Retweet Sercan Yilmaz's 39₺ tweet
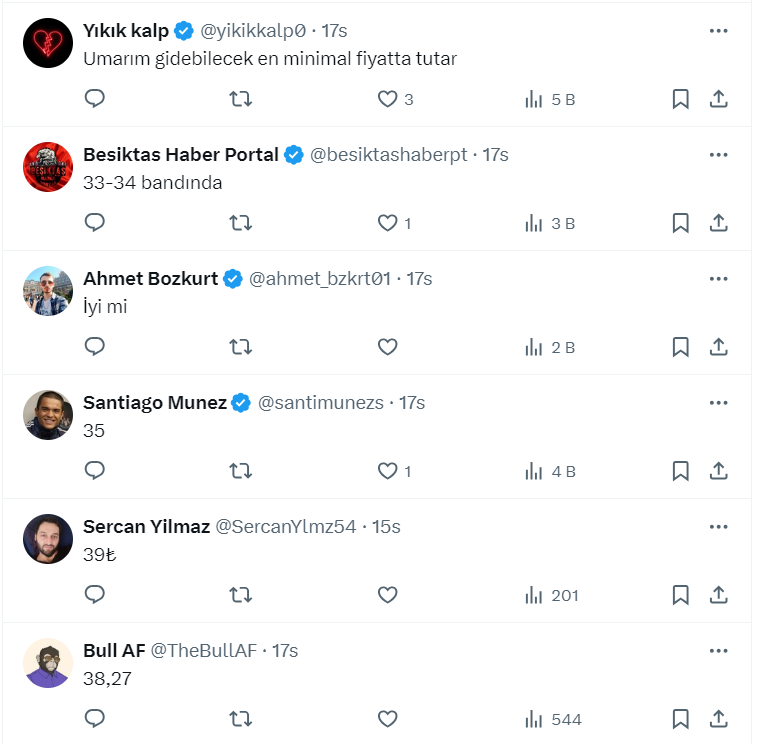The width and height of the screenshot is (757, 744). click(x=241, y=595)
